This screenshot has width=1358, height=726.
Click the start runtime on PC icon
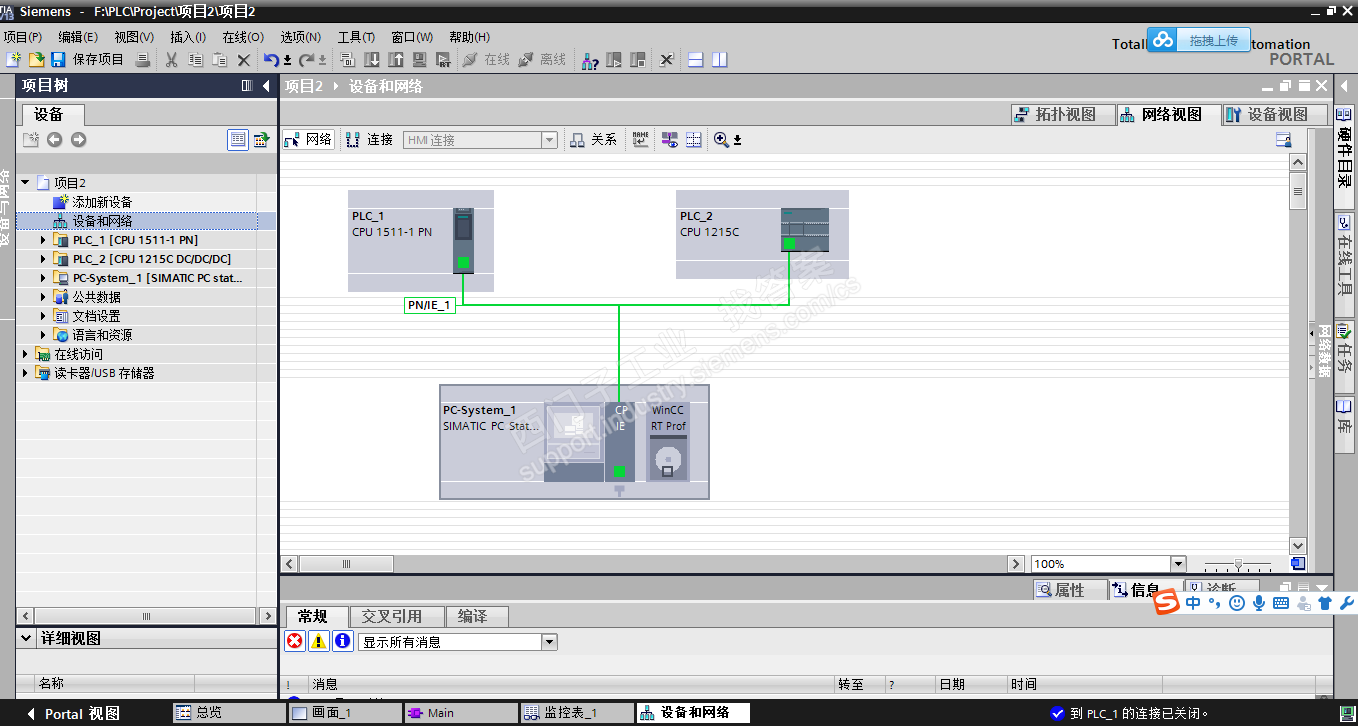click(x=444, y=60)
